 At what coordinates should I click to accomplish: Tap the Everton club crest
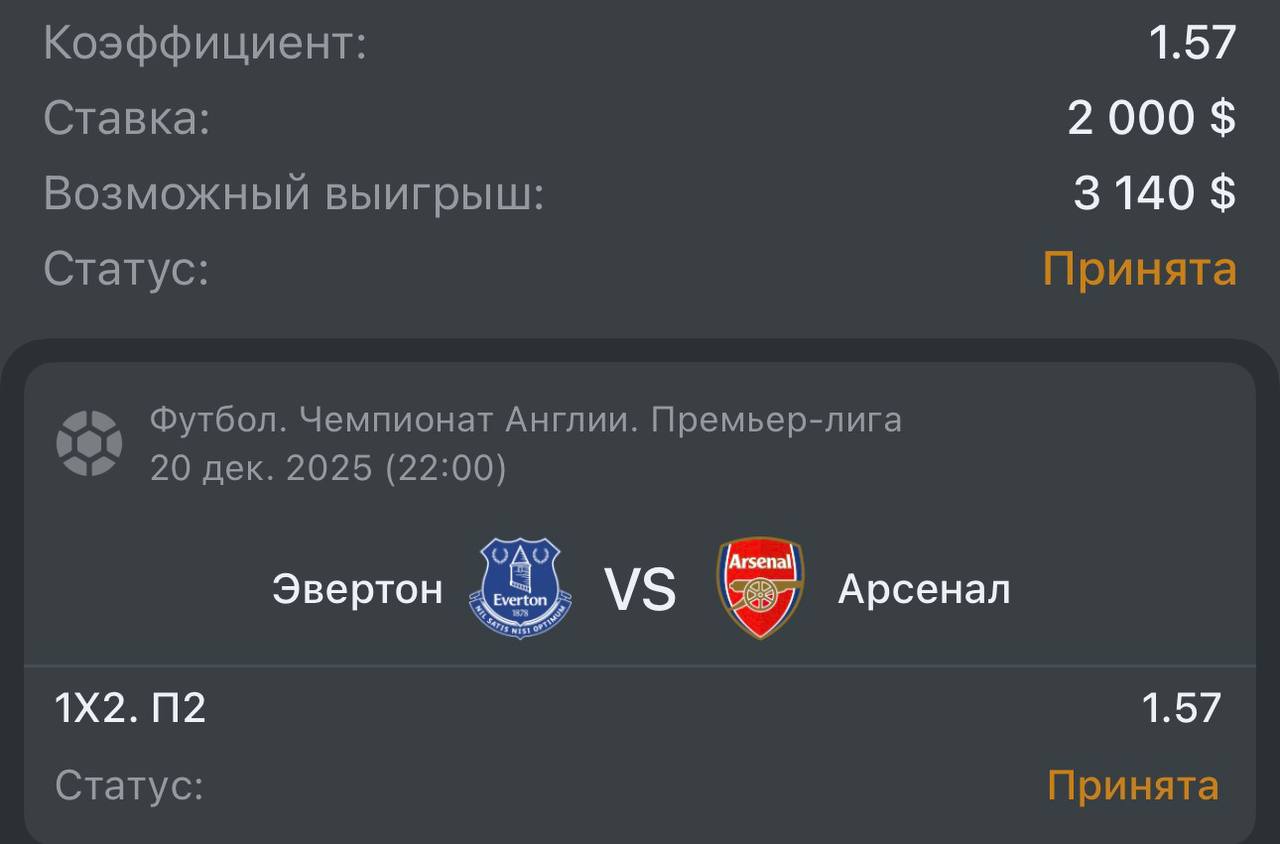point(520,588)
